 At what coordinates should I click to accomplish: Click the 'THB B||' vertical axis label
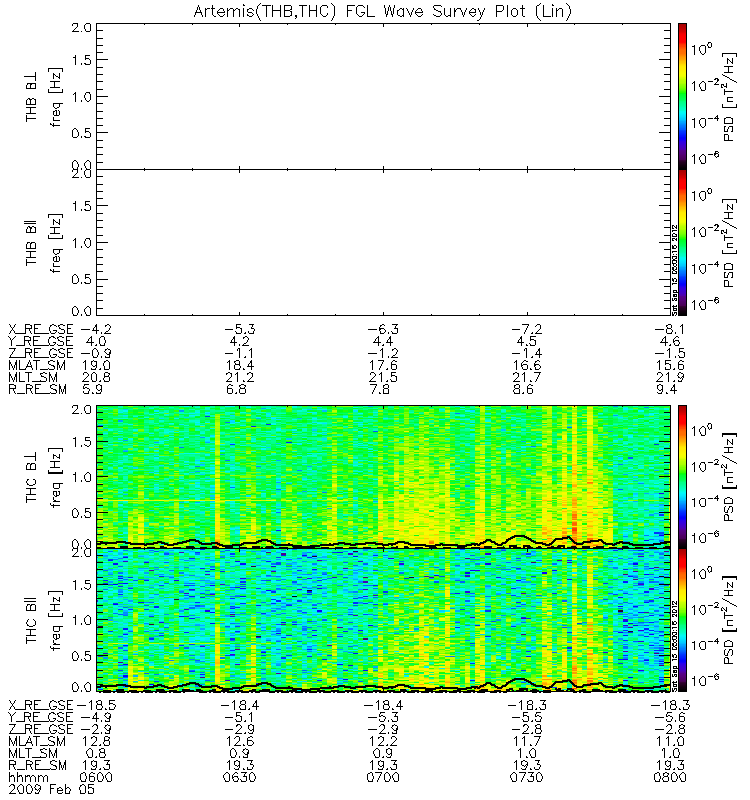tap(31, 243)
